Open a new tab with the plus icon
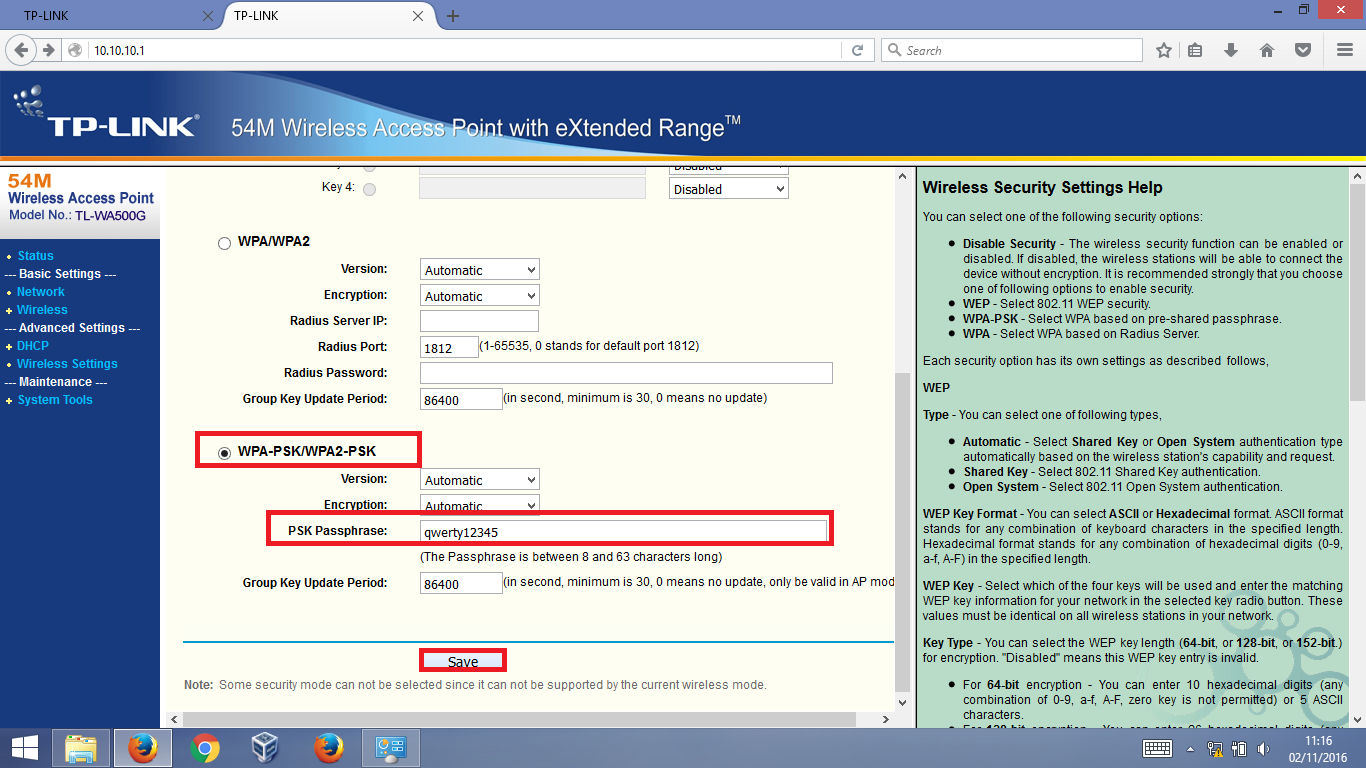1366x768 pixels. [453, 16]
